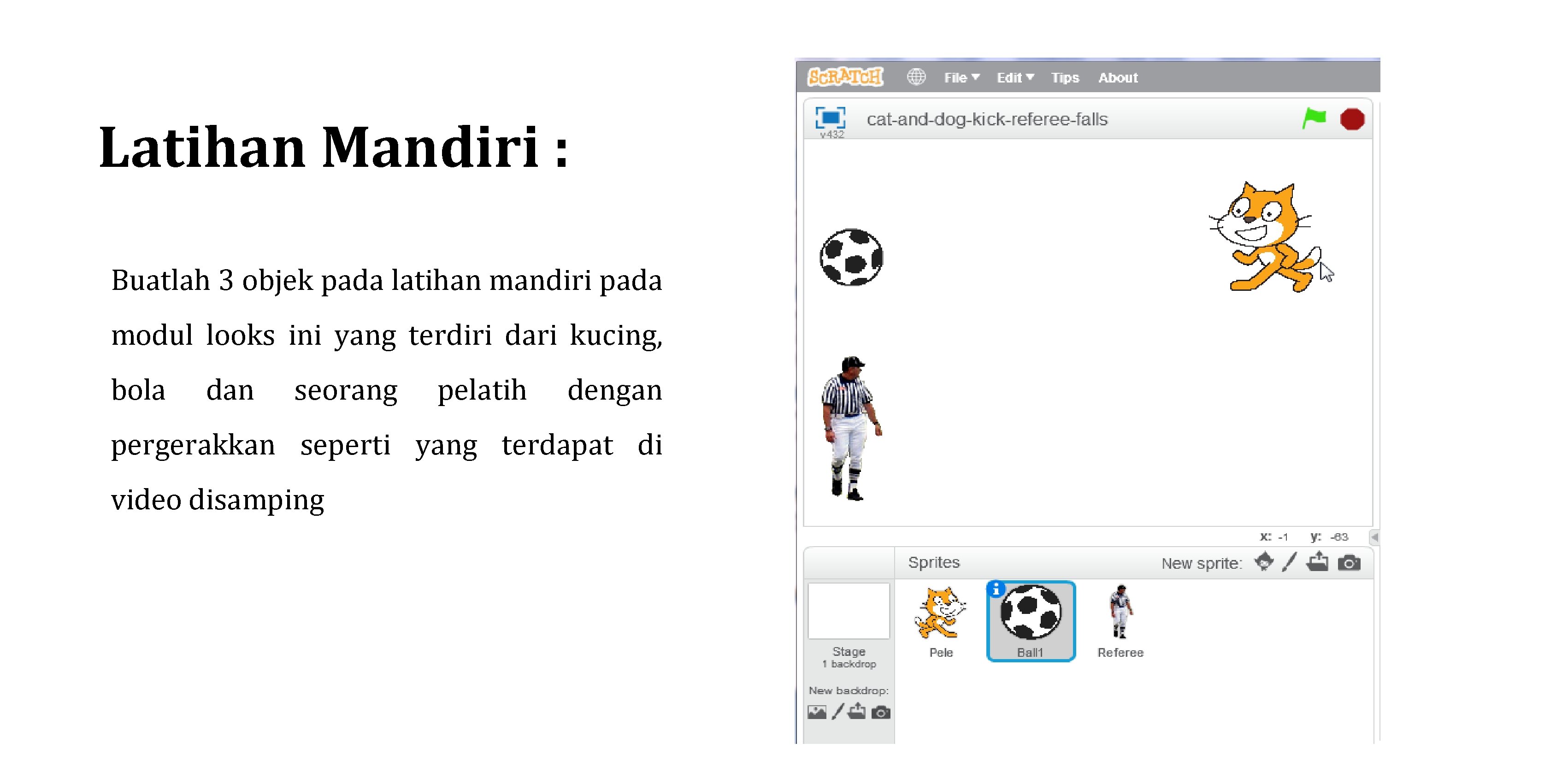Click the red stop button
The height and width of the screenshot is (784, 1568).
click(x=1354, y=119)
